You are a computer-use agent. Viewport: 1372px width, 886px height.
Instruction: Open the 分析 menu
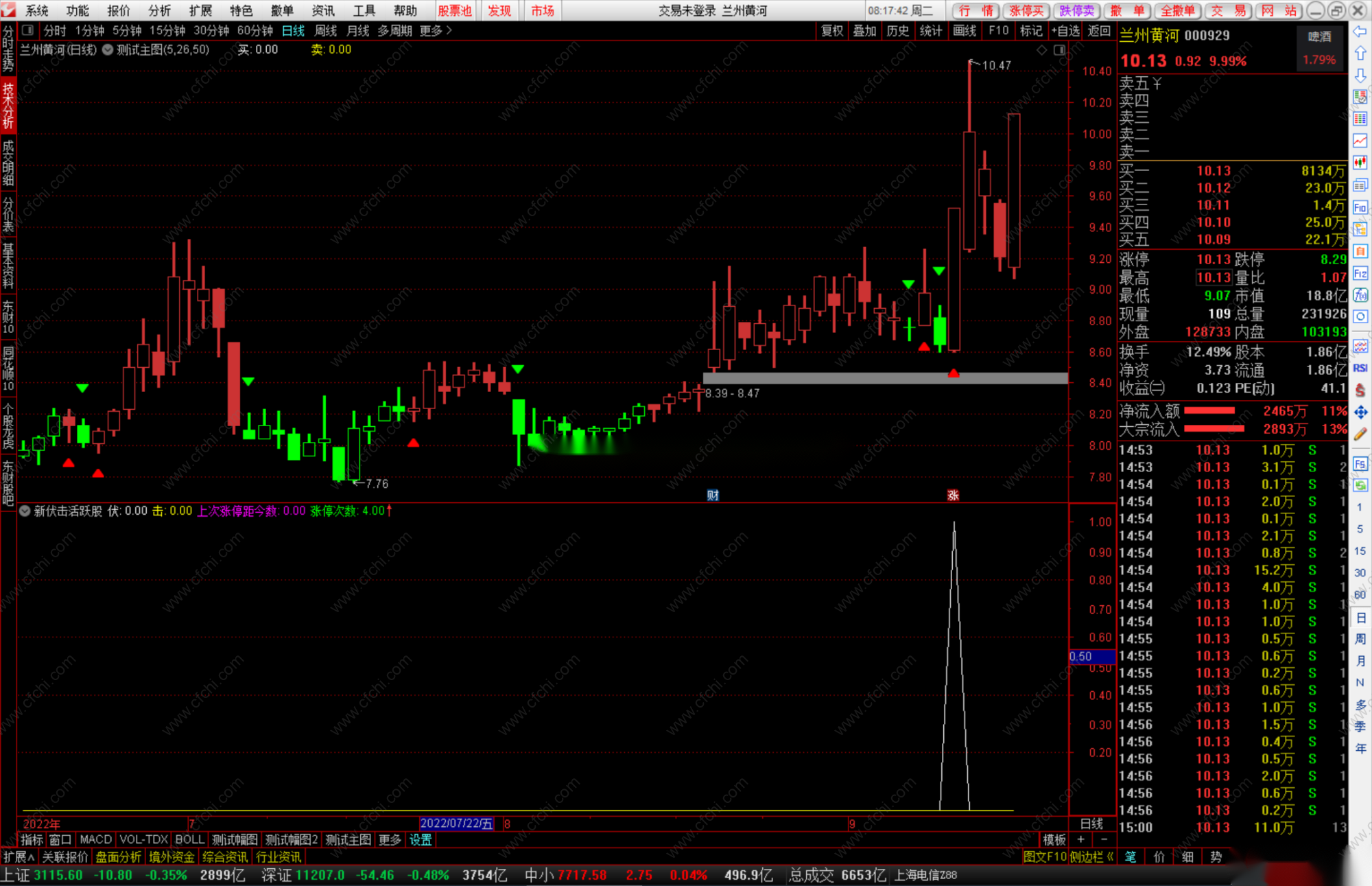(159, 10)
